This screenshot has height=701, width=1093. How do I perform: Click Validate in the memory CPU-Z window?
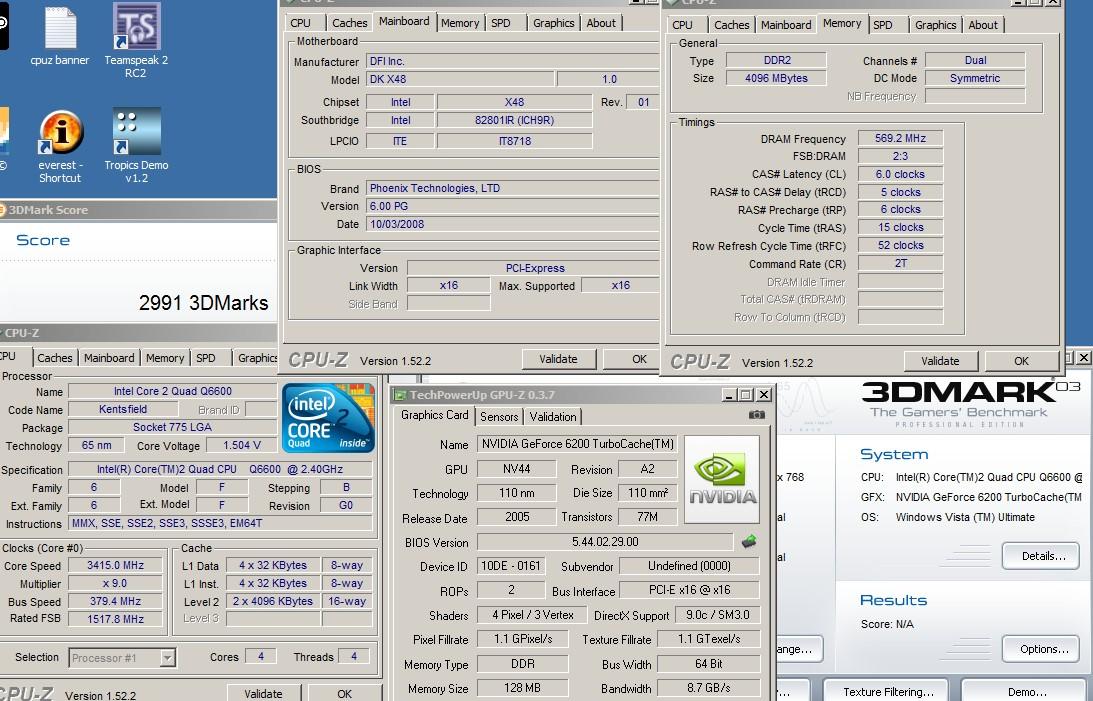point(940,361)
